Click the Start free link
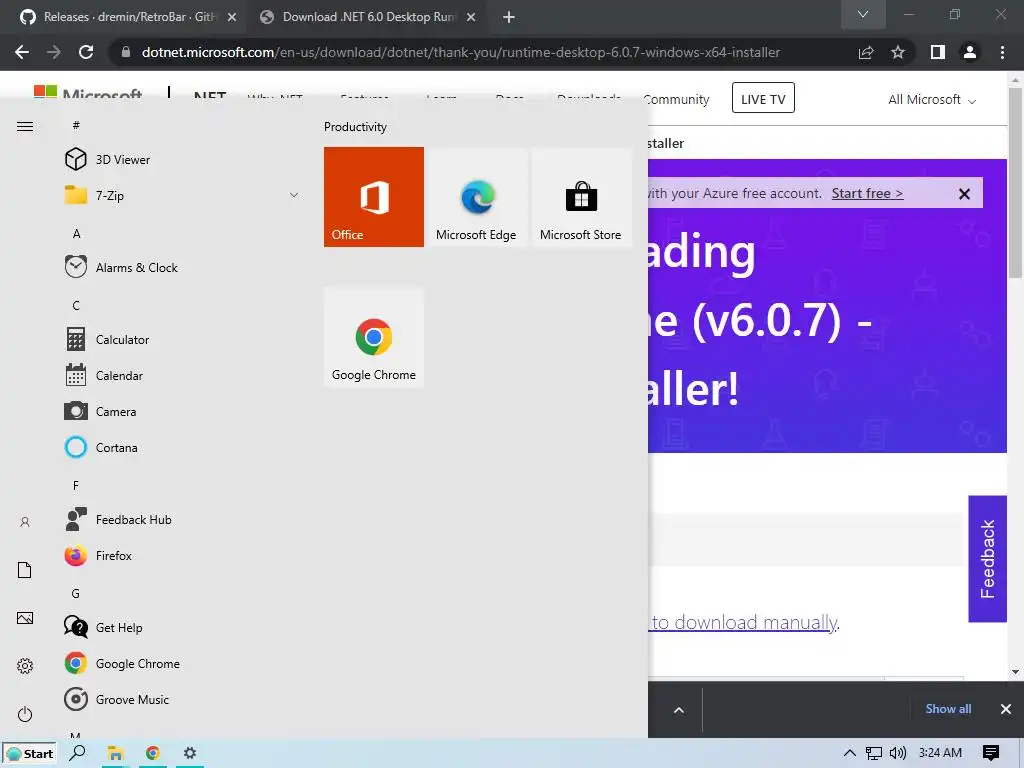This screenshot has height=768, width=1024. coord(867,193)
